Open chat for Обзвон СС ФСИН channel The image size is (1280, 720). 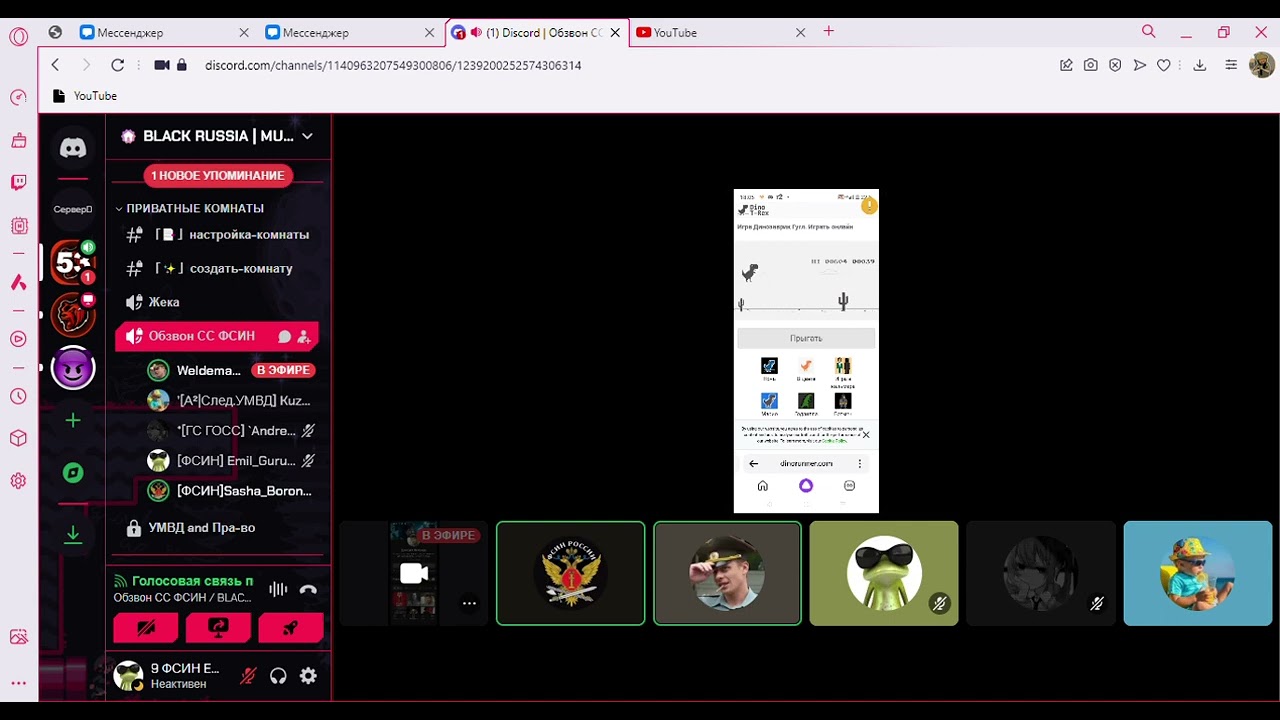(285, 337)
